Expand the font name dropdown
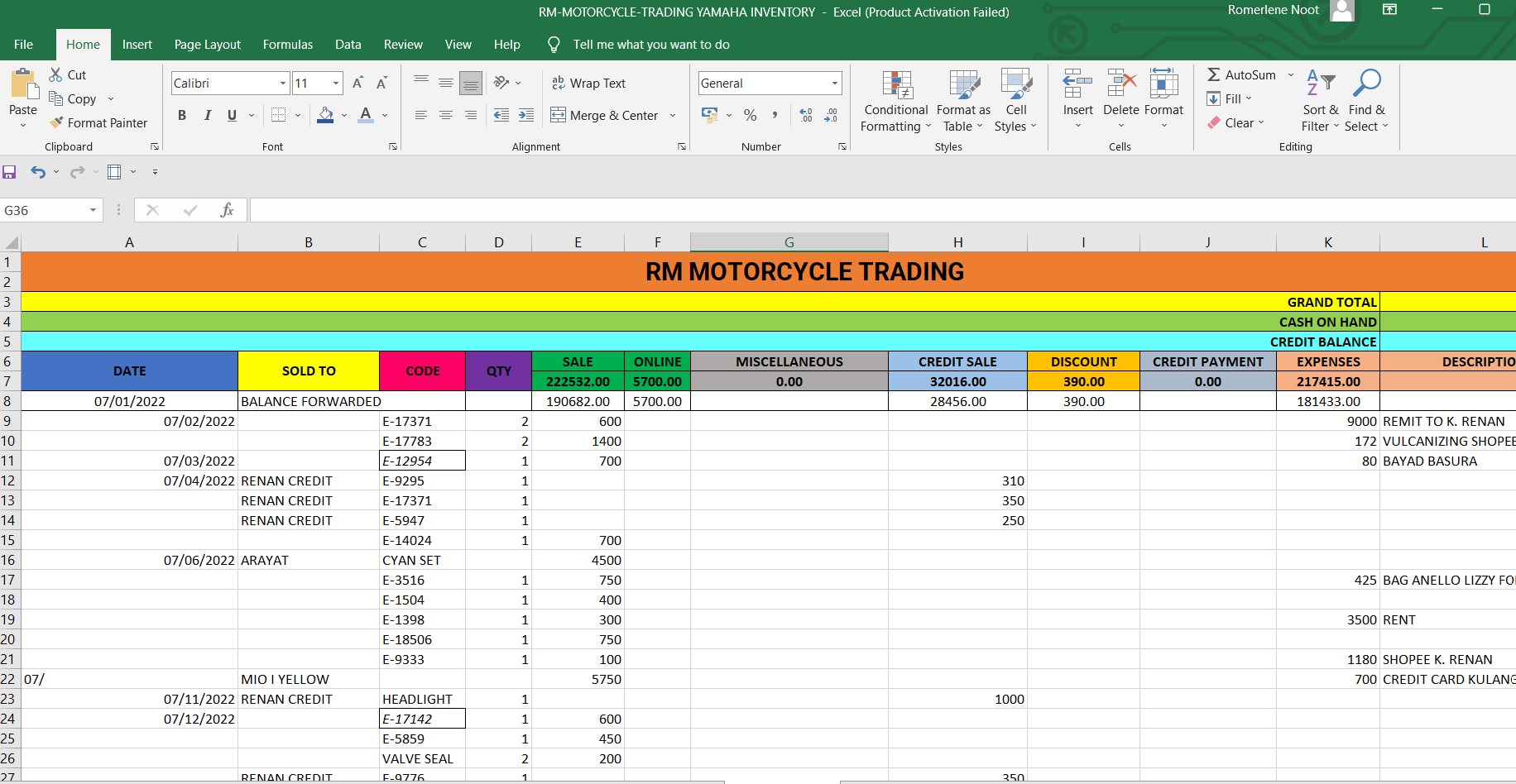Viewport: 1516px width, 784px height. click(283, 83)
